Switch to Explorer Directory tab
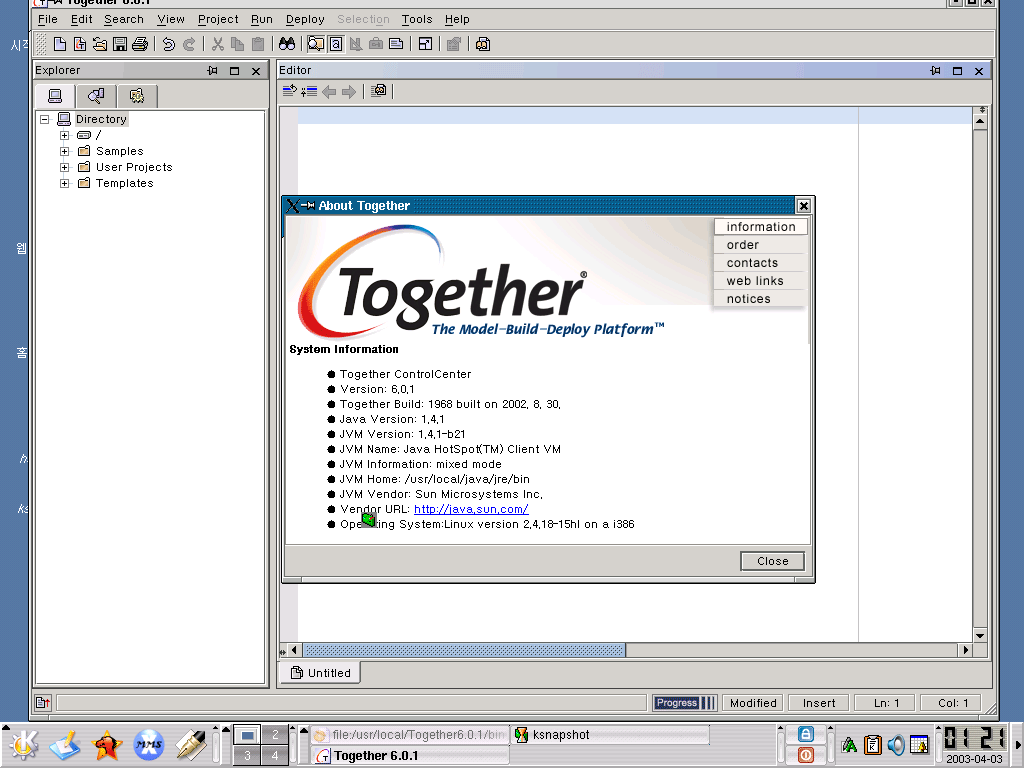The width and height of the screenshot is (1024, 768). coord(55,96)
